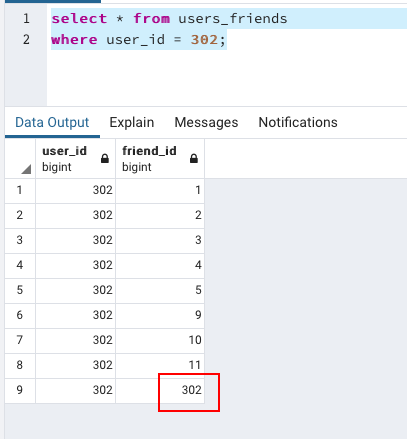Select result row number 5

20,290
